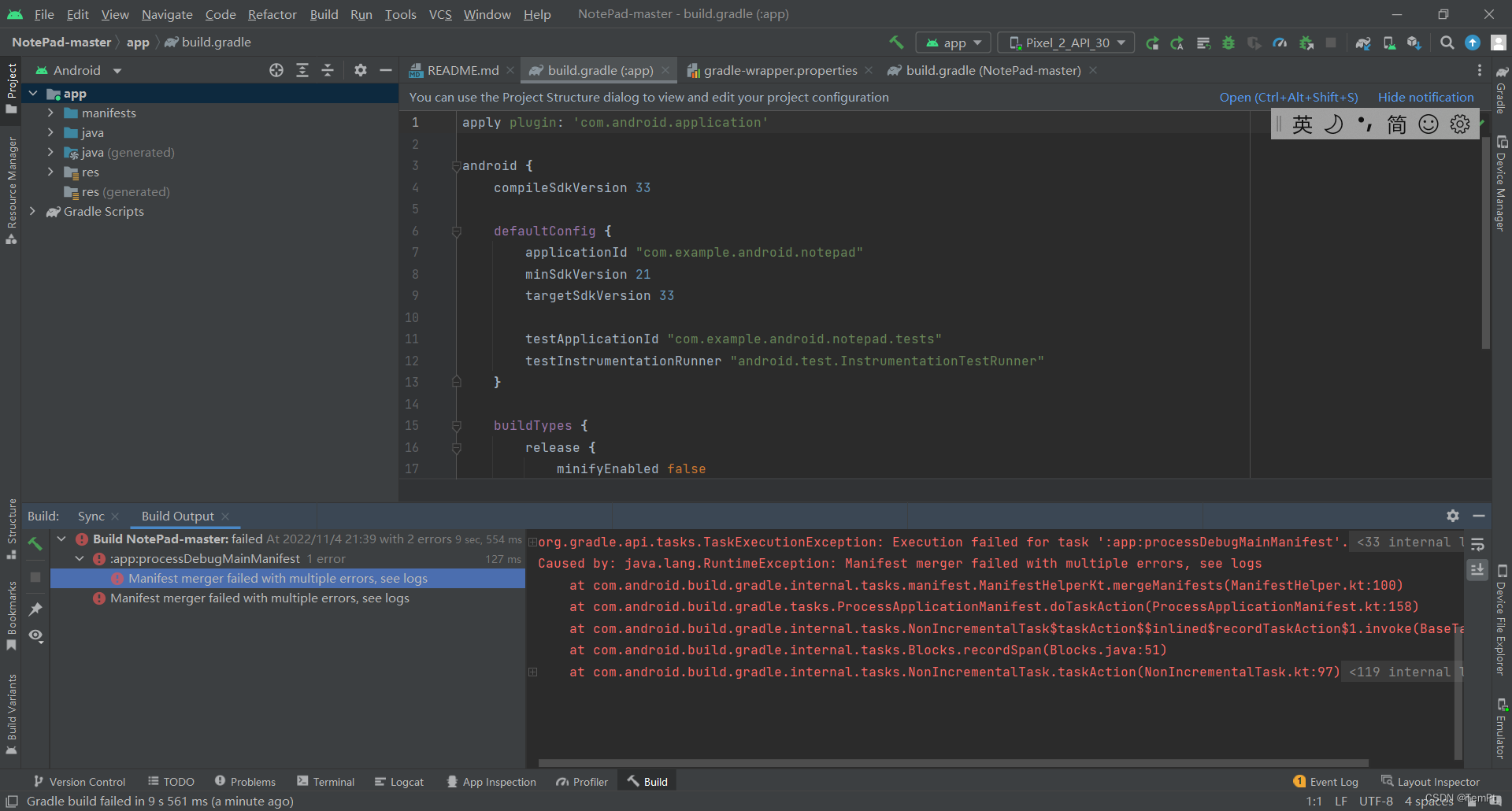This screenshot has height=811, width=1512.
Task: Toggle soft-wrap in the Build Output panel
Action: [1478, 543]
